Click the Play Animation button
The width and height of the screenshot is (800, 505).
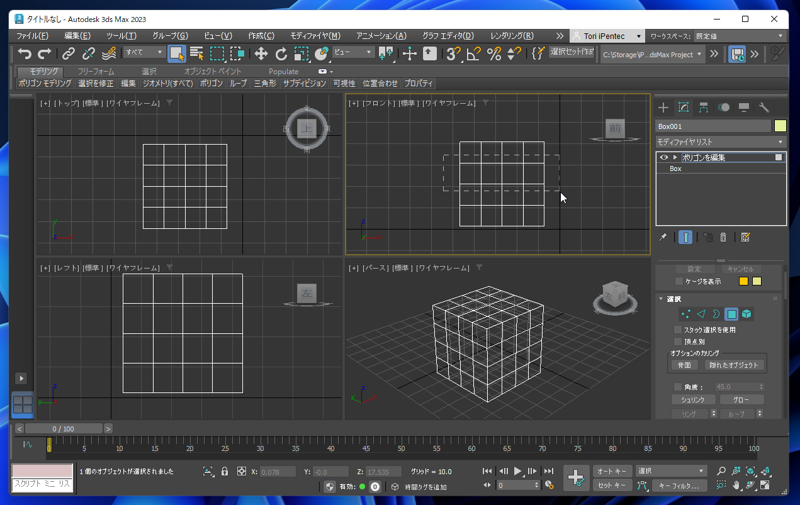(517, 471)
